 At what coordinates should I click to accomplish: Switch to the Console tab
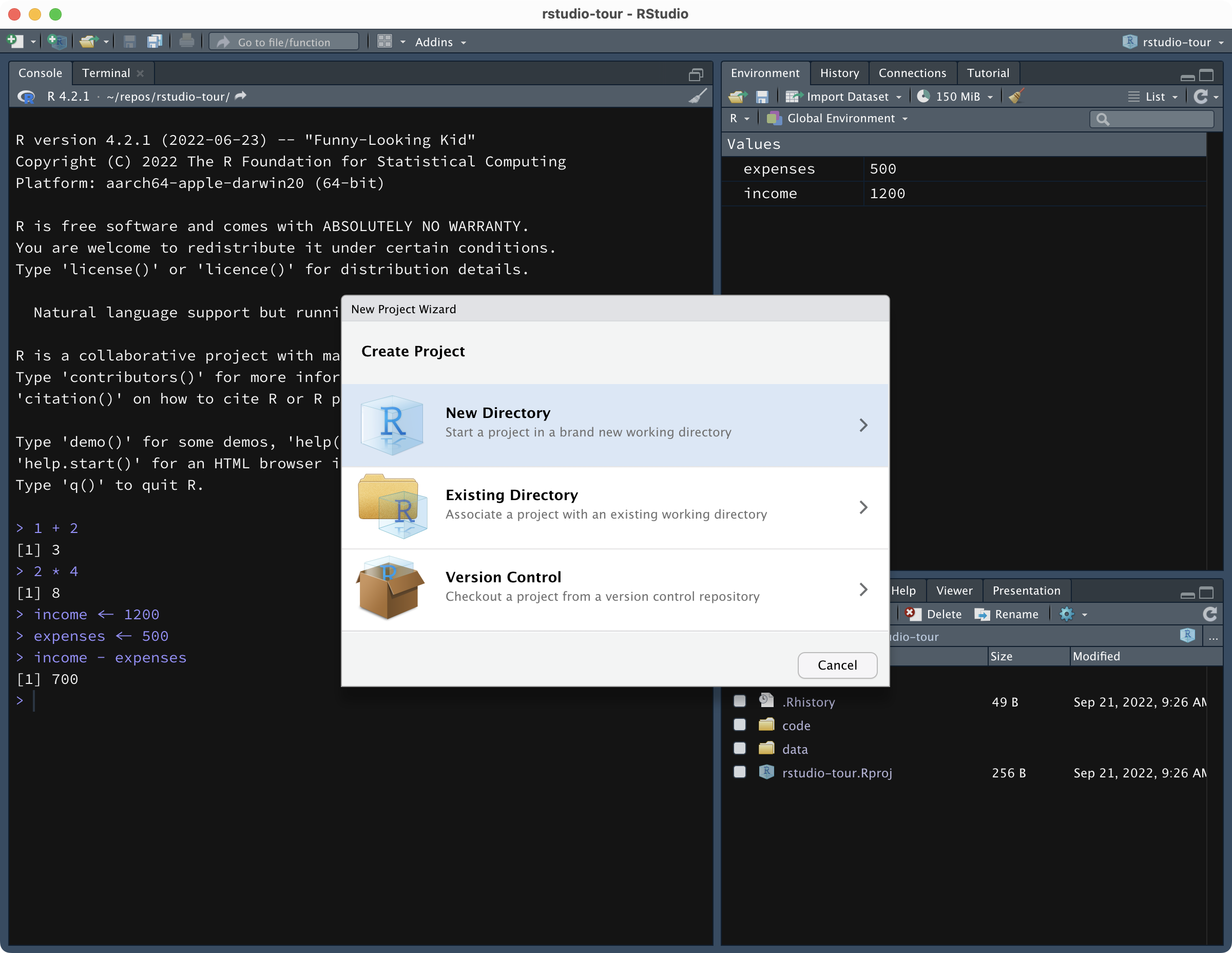(x=40, y=73)
